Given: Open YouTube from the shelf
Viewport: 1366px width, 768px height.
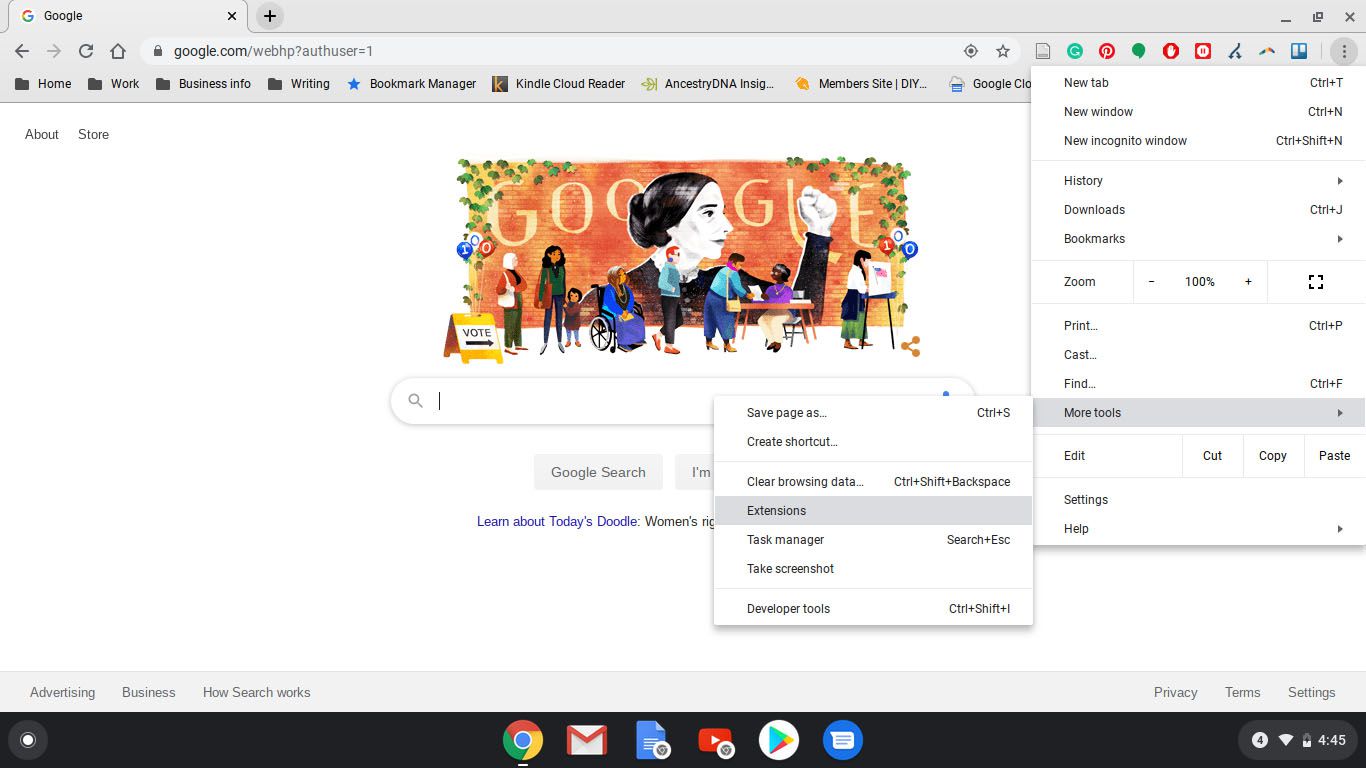Looking at the screenshot, I should point(715,740).
